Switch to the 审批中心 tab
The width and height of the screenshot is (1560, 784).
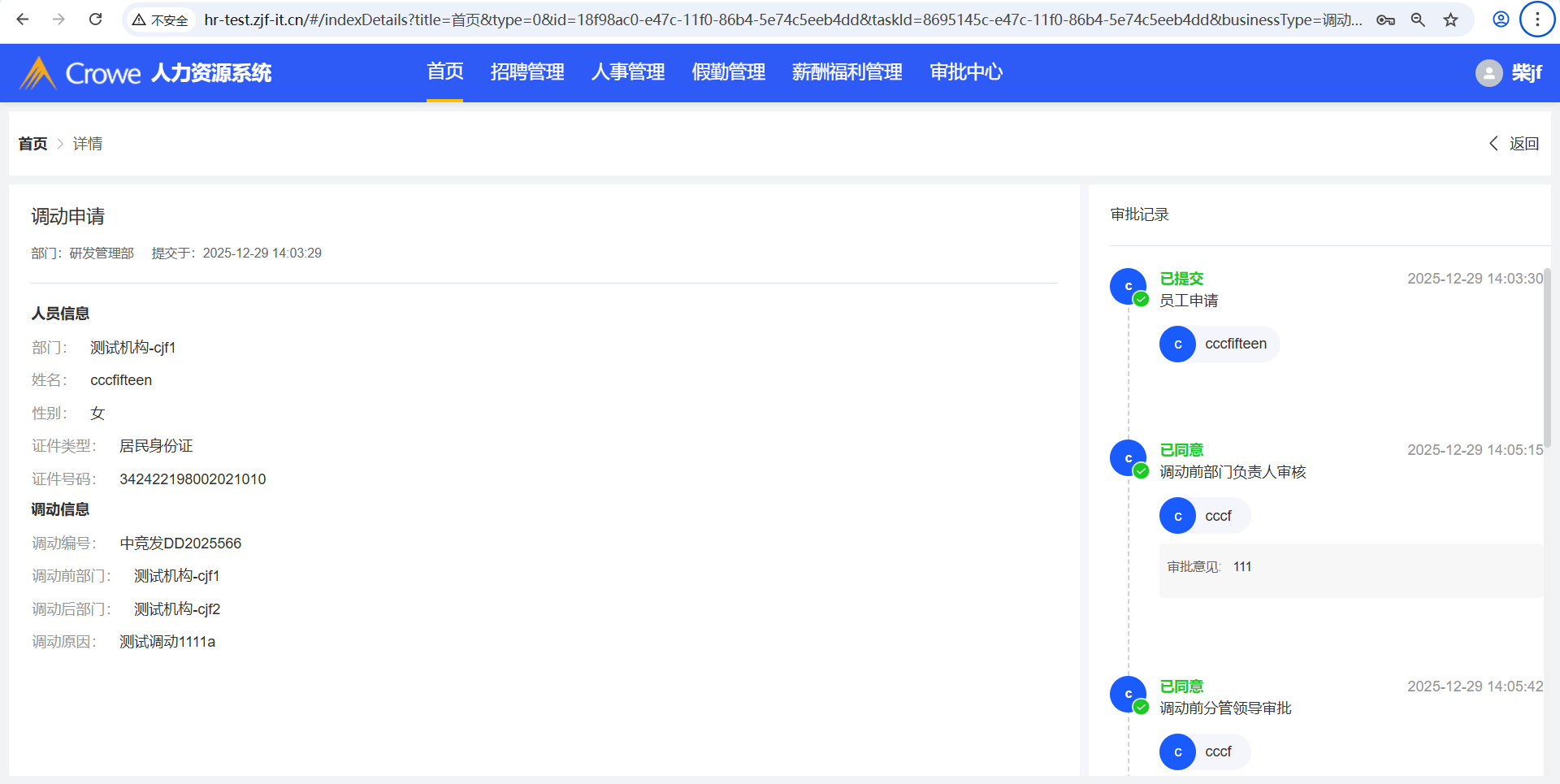965,72
